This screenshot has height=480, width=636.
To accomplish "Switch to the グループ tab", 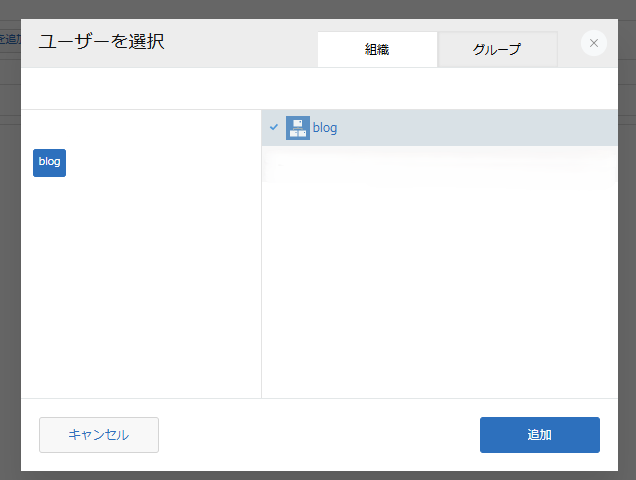I will [x=498, y=50].
